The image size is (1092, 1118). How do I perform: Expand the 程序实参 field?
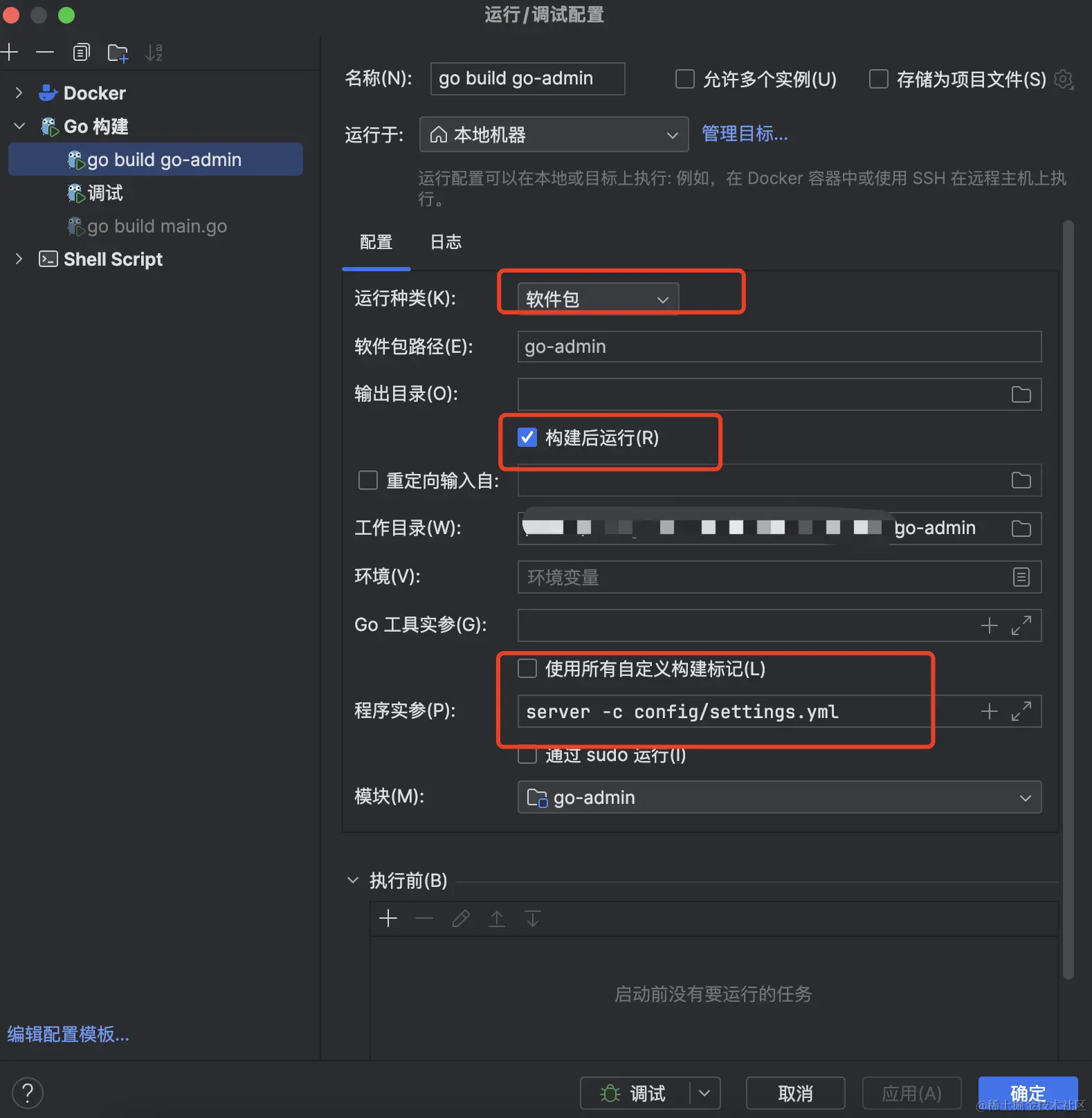click(x=1021, y=711)
